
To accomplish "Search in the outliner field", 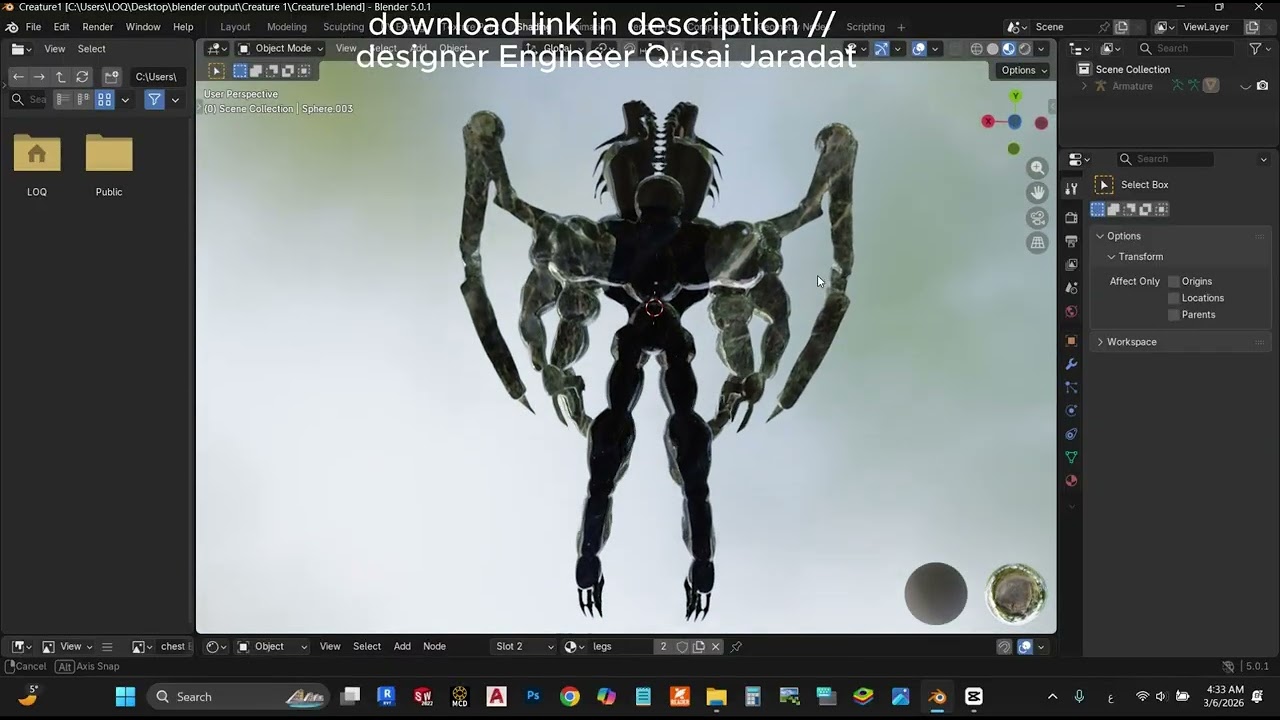I will point(1188,48).
